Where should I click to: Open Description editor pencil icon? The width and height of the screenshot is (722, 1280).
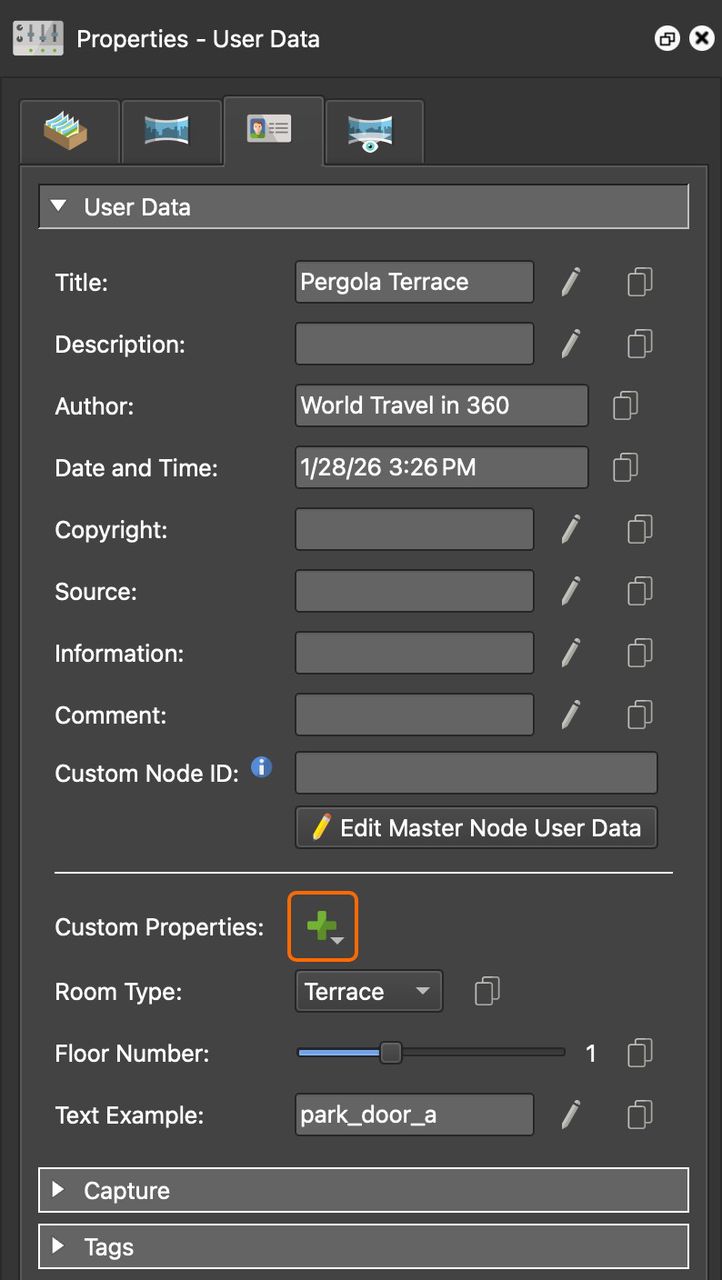[570, 344]
